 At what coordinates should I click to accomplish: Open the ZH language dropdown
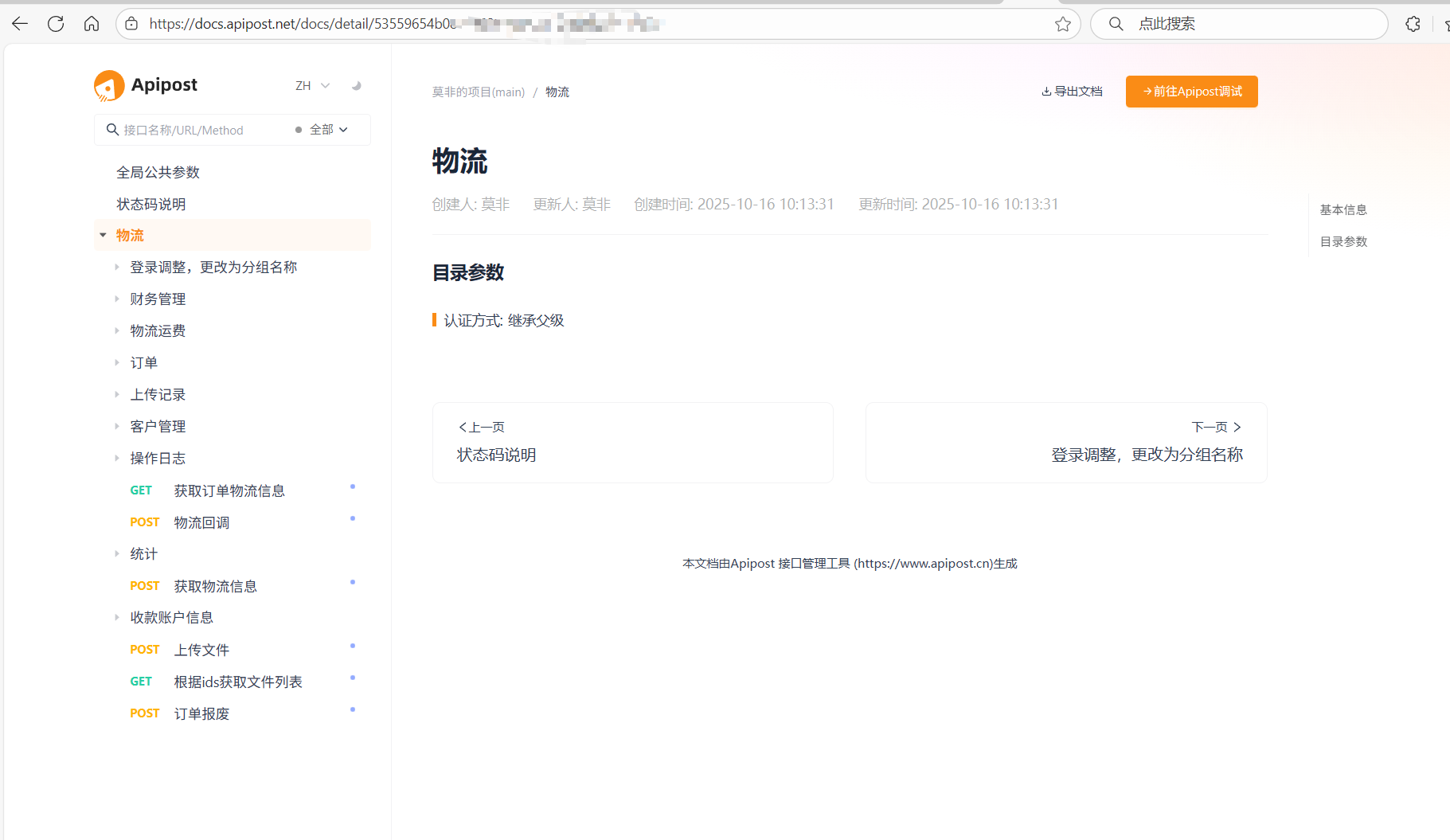(x=312, y=84)
